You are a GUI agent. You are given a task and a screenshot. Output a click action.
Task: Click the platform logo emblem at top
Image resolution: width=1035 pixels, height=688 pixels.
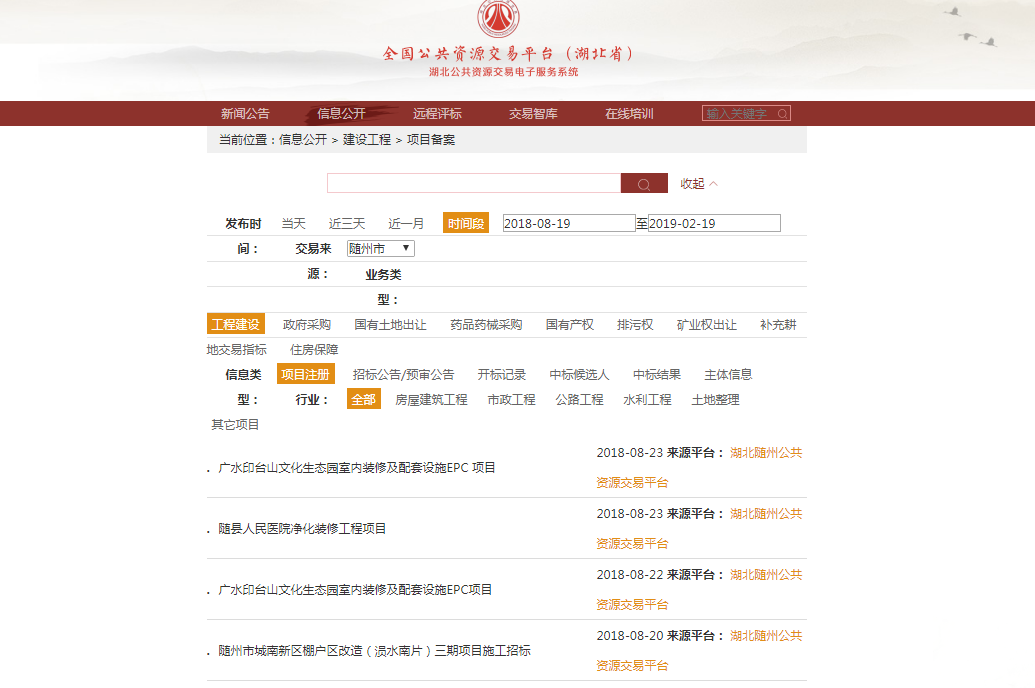[x=497, y=20]
